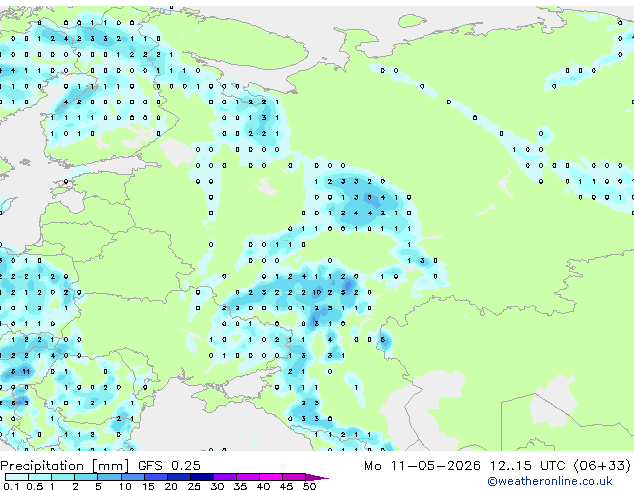Pick the 30–35 mm purple legend swatch
The height and width of the screenshot is (490, 634).
[x=225, y=477]
